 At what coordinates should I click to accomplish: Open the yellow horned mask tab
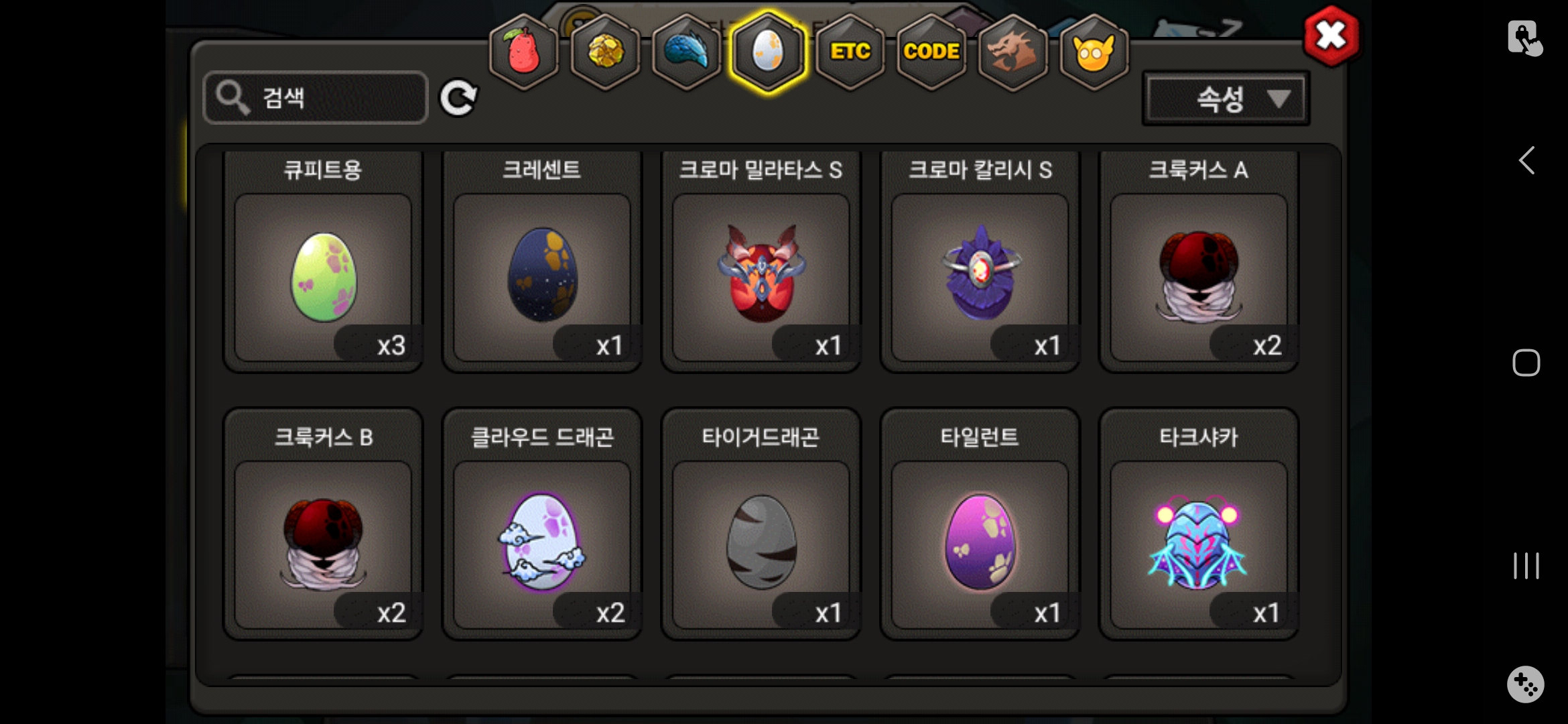[x=1094, y=52]
